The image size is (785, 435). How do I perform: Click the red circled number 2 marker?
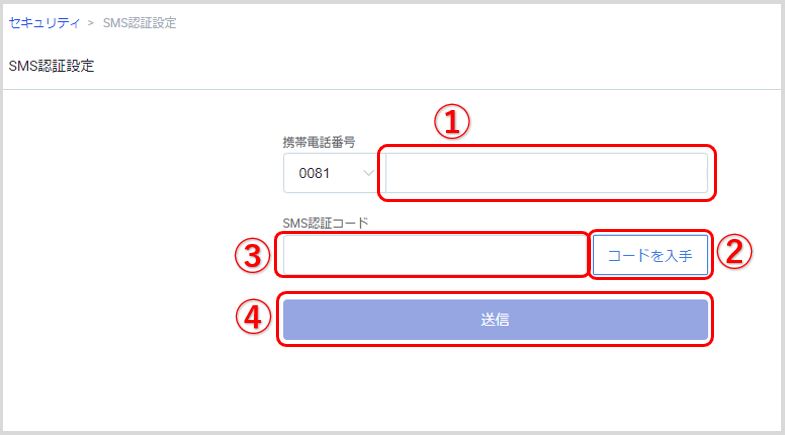(734, 251)
